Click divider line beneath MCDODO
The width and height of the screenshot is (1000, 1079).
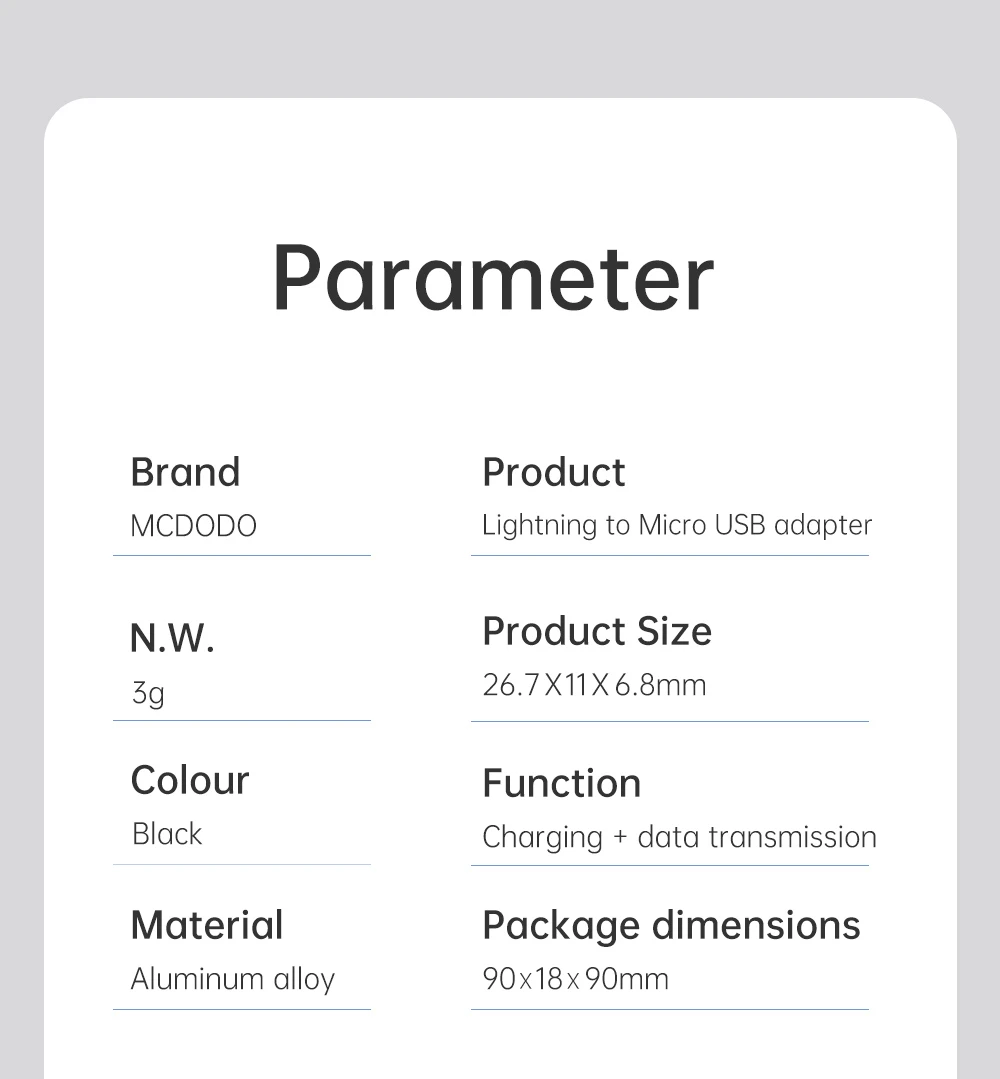pos(241,555)
